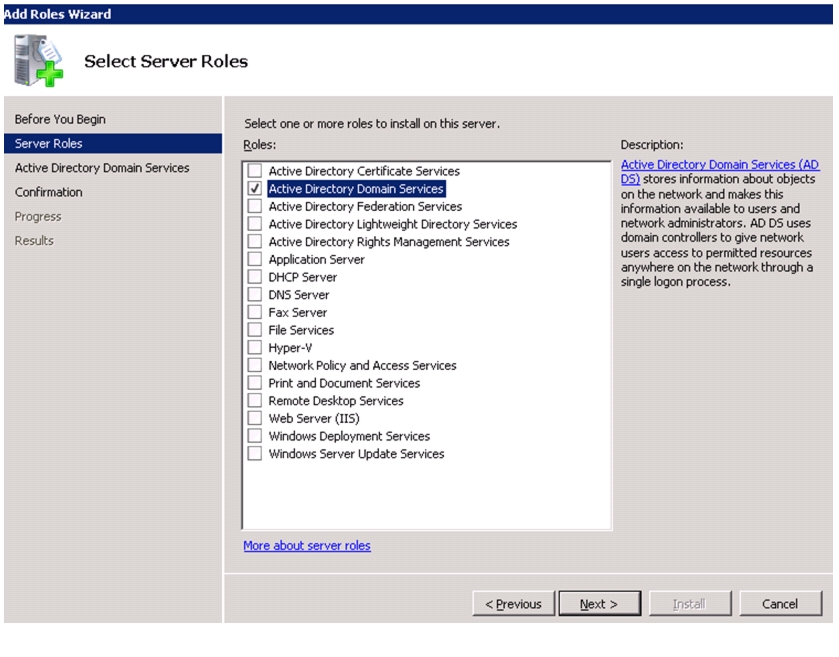Tick the File Services checkbox

point(255,330)
